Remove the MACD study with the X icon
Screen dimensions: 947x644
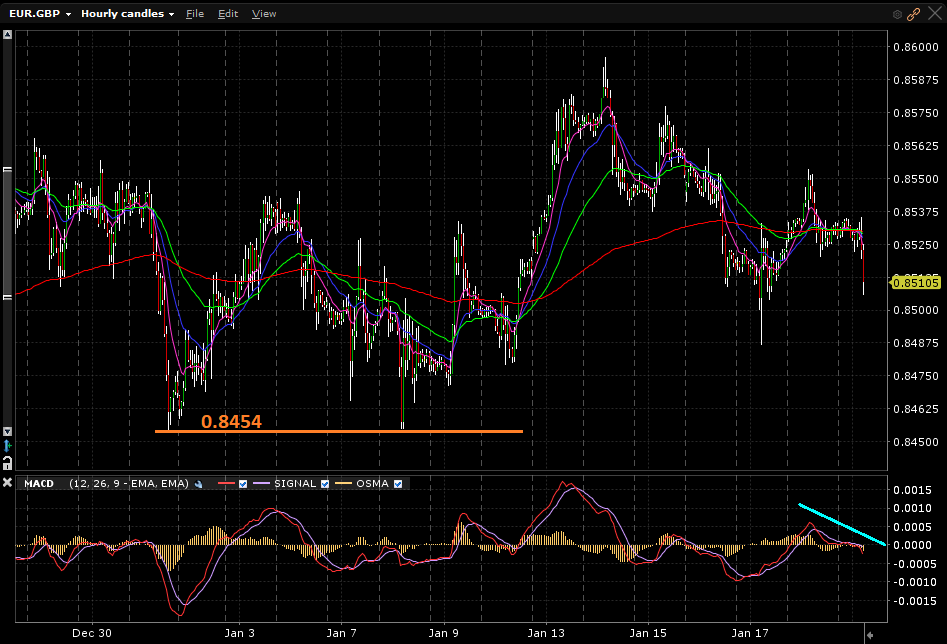(x=7, y=482)
